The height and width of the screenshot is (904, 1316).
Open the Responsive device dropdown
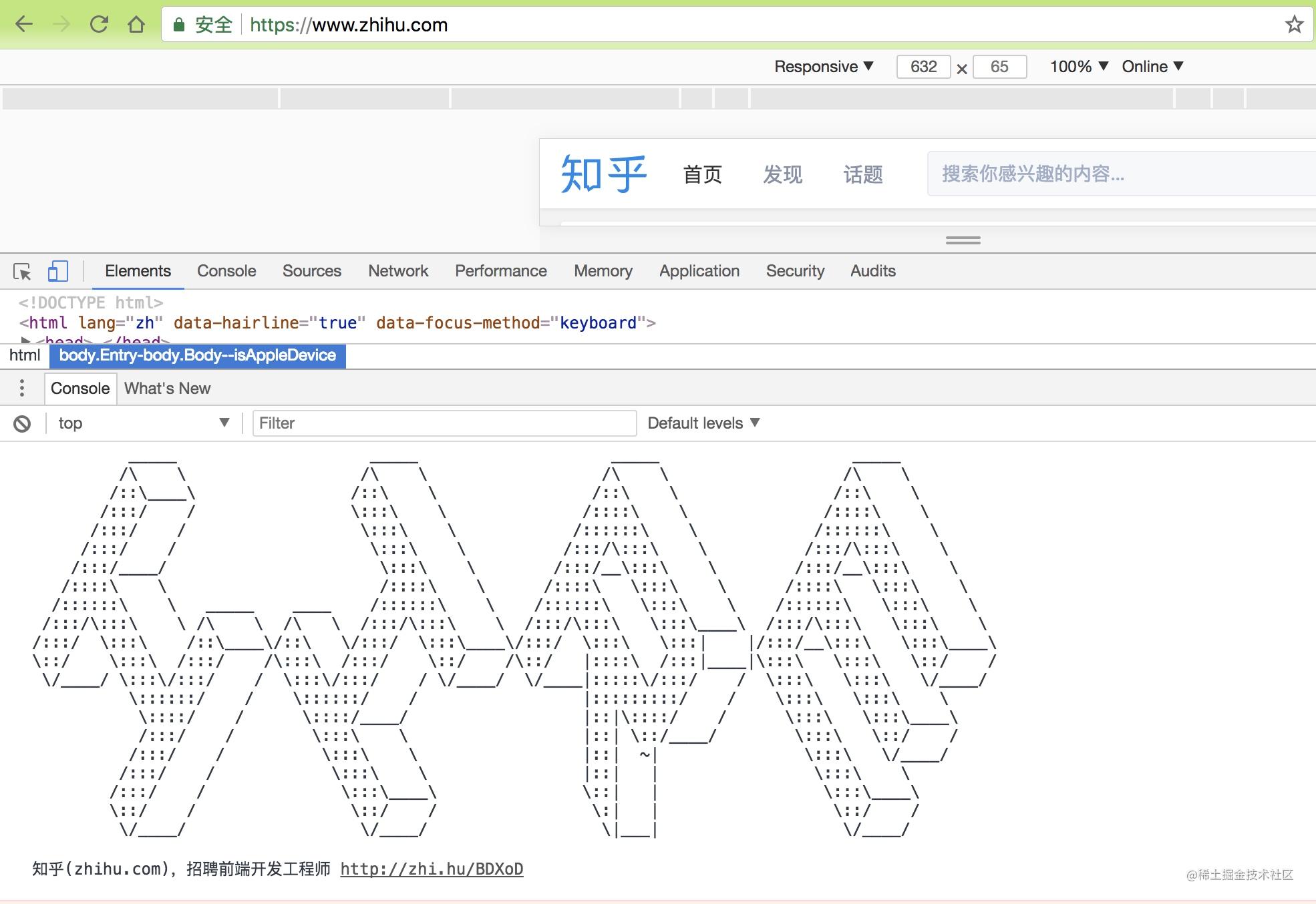[823, 67]
